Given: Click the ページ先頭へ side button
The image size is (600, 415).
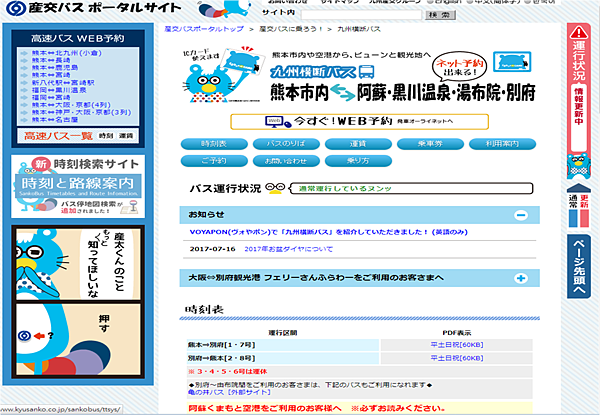Looking at the screenshot, I should click(579, 266).
